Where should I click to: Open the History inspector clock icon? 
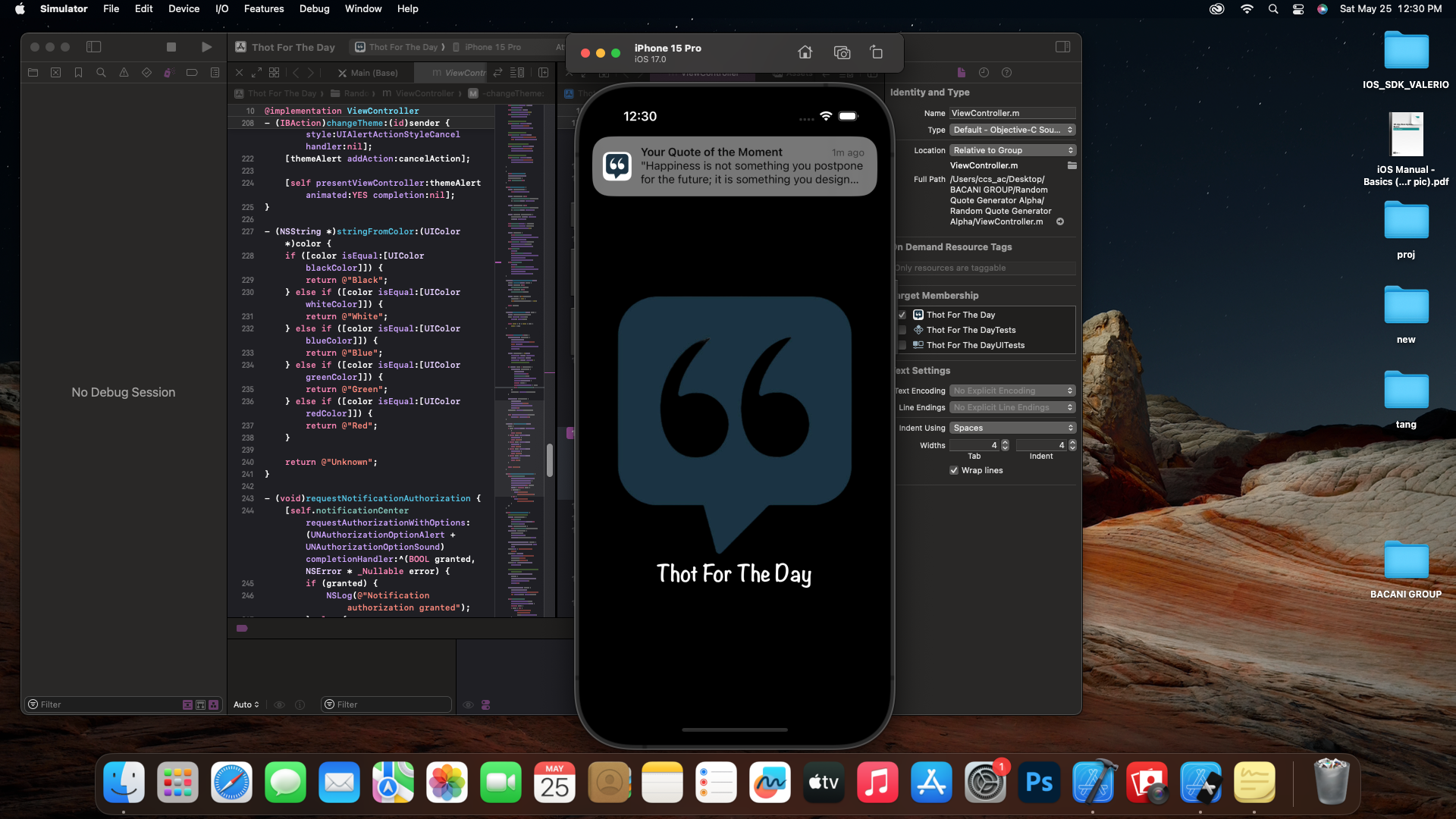(984, 73)
